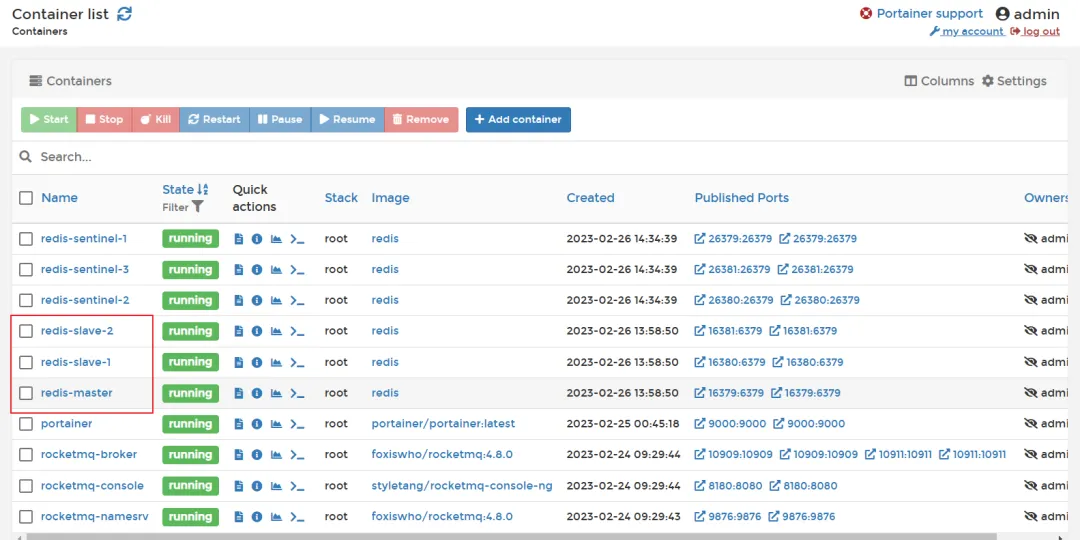Focus the container Search field
This screenshot has height=540, width=1080.
[x=540, y=157]
